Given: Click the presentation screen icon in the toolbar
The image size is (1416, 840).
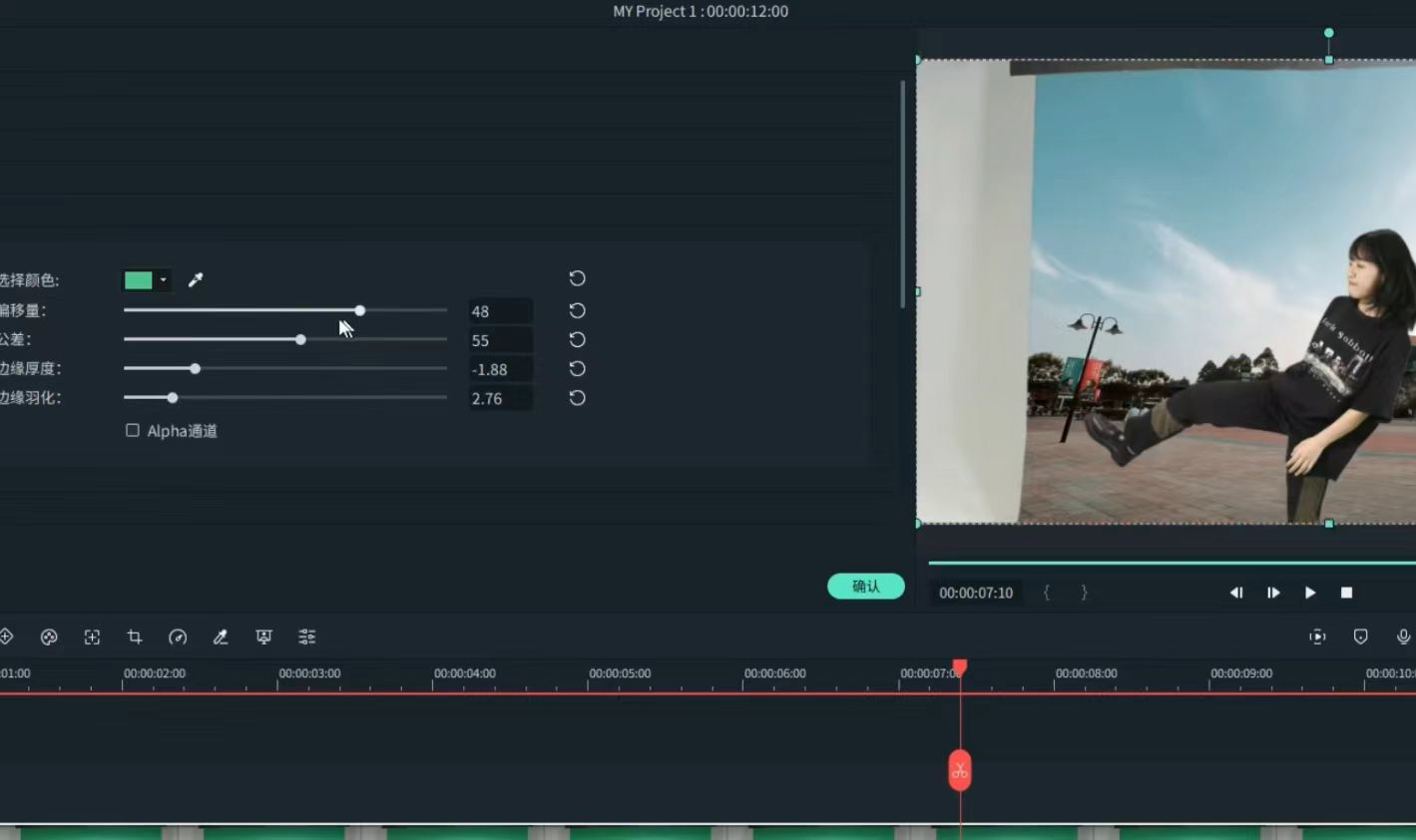Looking at the screenshot, I should point(263,636).
